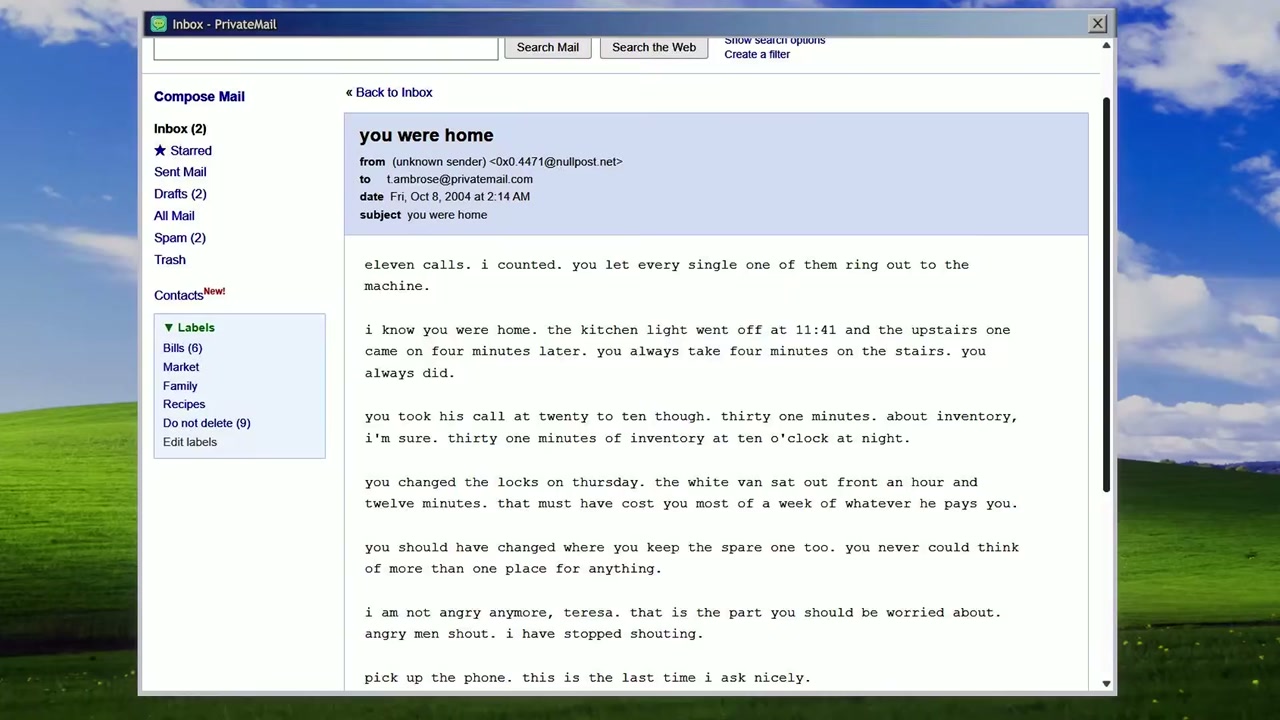The height and width of the screenshot is (720, 1280).
Task: Click the 'Inbox - PrivateMail' window title
Action: (x=224, y=24)
